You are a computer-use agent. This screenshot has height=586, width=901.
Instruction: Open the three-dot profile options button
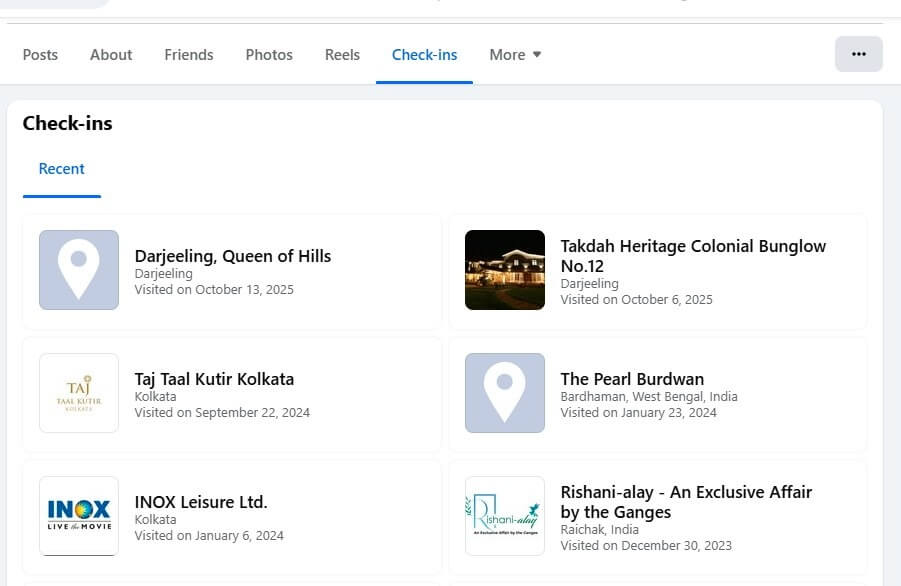coord(858,54)
